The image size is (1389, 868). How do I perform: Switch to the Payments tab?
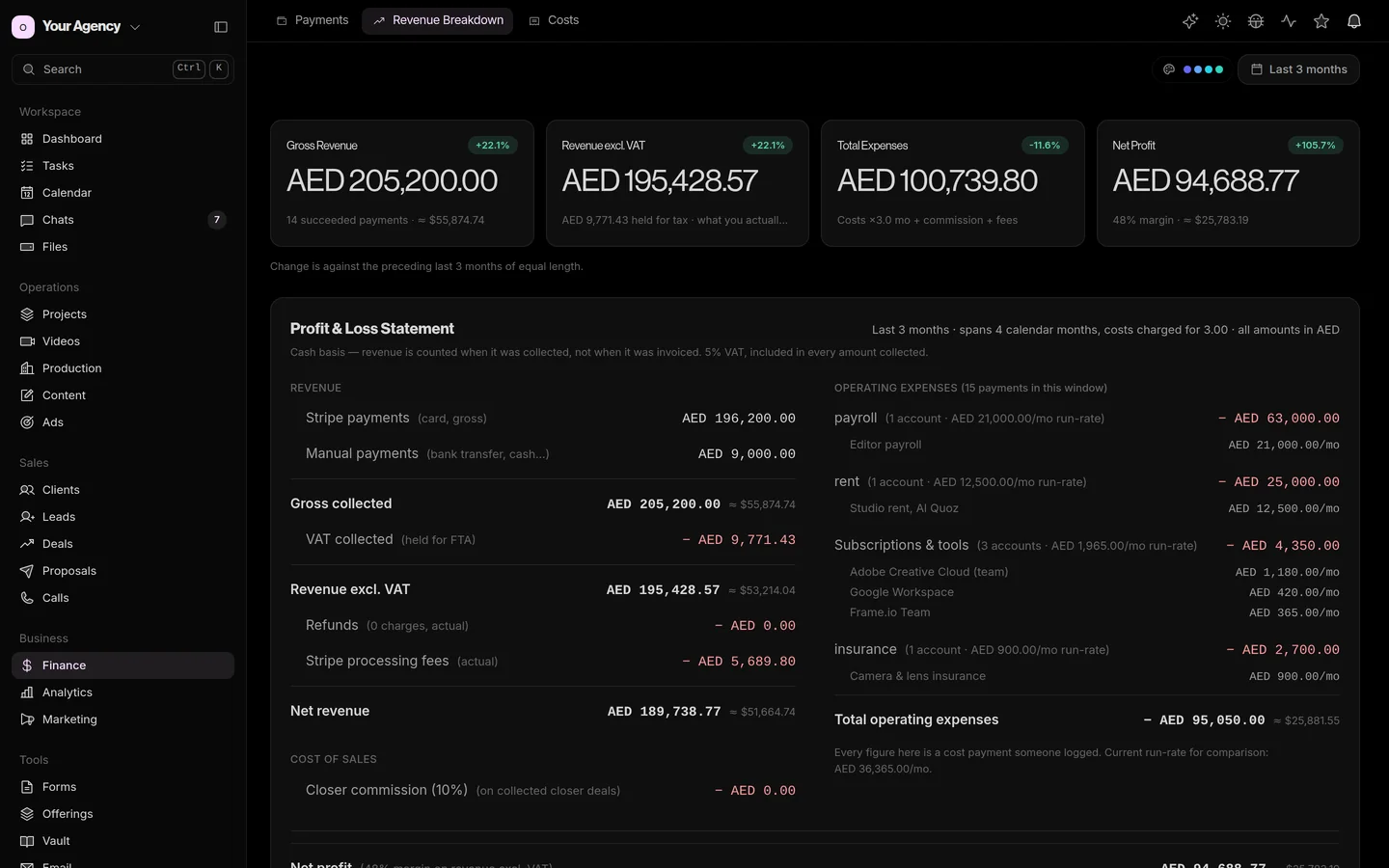tap(312, 20)
